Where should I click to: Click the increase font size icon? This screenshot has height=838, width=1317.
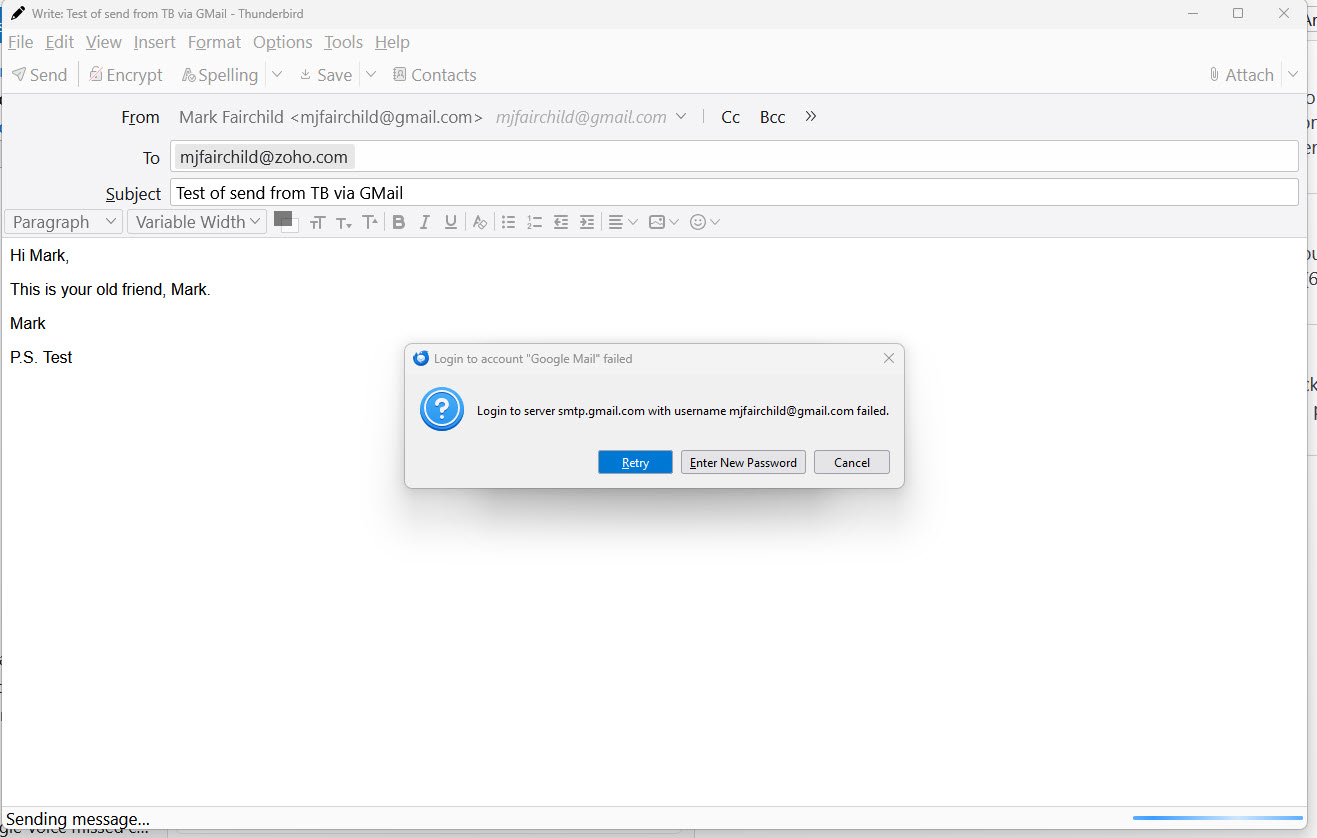tap(370, 222)
